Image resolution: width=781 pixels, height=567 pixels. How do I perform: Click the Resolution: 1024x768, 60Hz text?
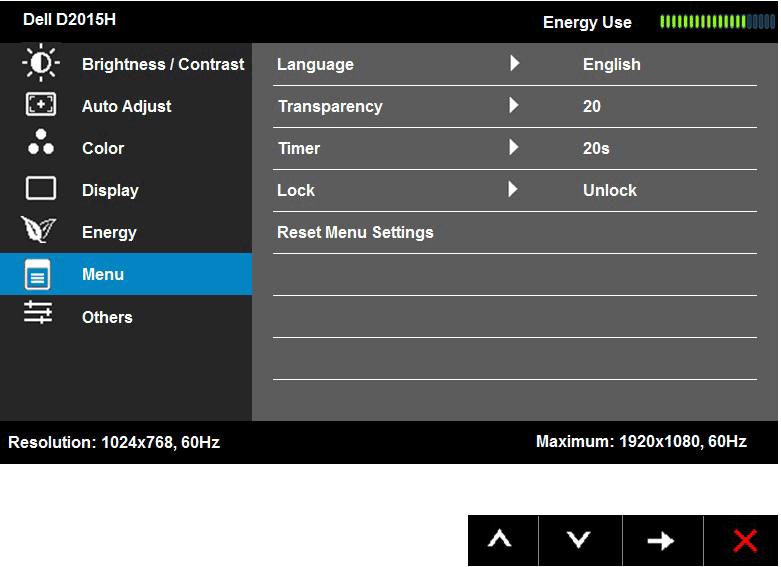pos(114,442)
